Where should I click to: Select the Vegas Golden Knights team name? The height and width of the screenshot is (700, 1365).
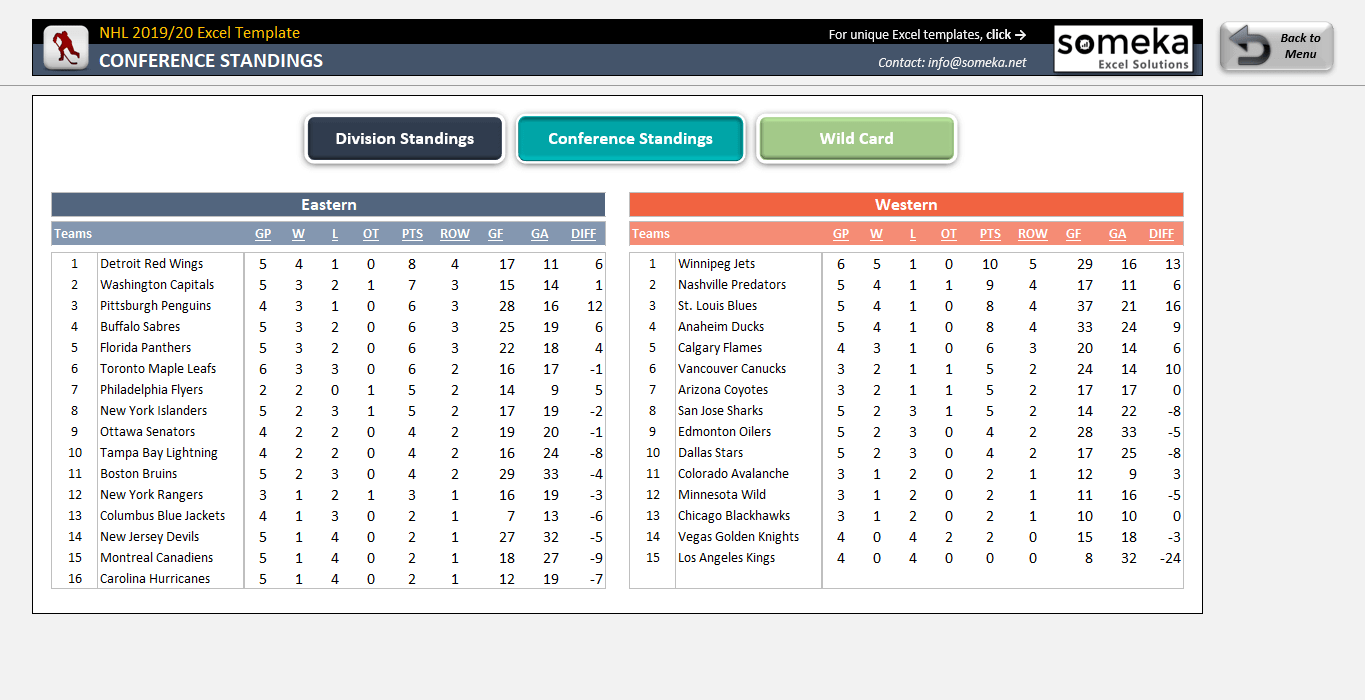coord(739,537)
